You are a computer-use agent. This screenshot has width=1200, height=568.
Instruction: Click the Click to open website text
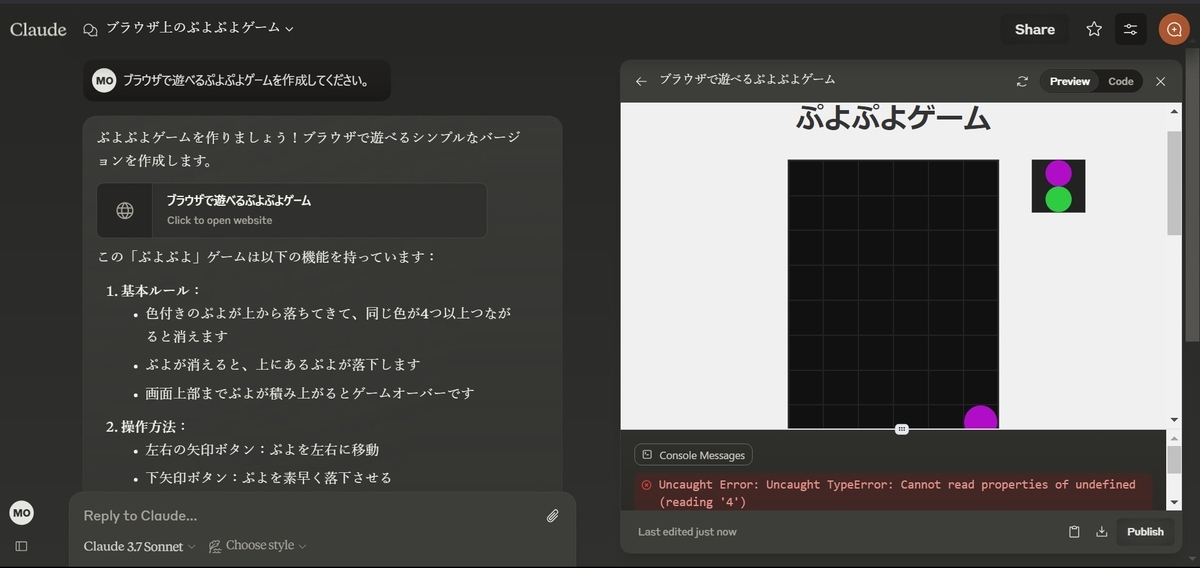(219, 220)
